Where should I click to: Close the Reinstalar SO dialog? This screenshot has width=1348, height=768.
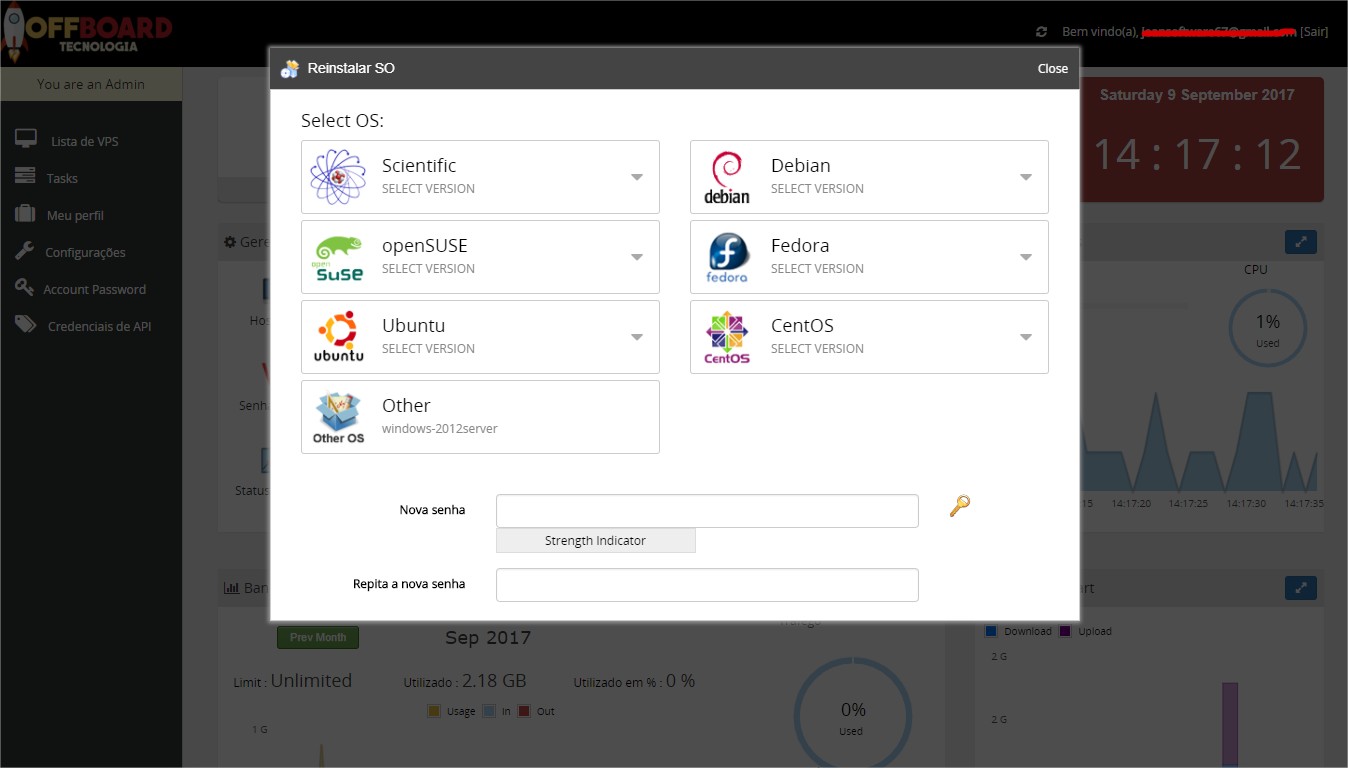[x=1052, y=69]
